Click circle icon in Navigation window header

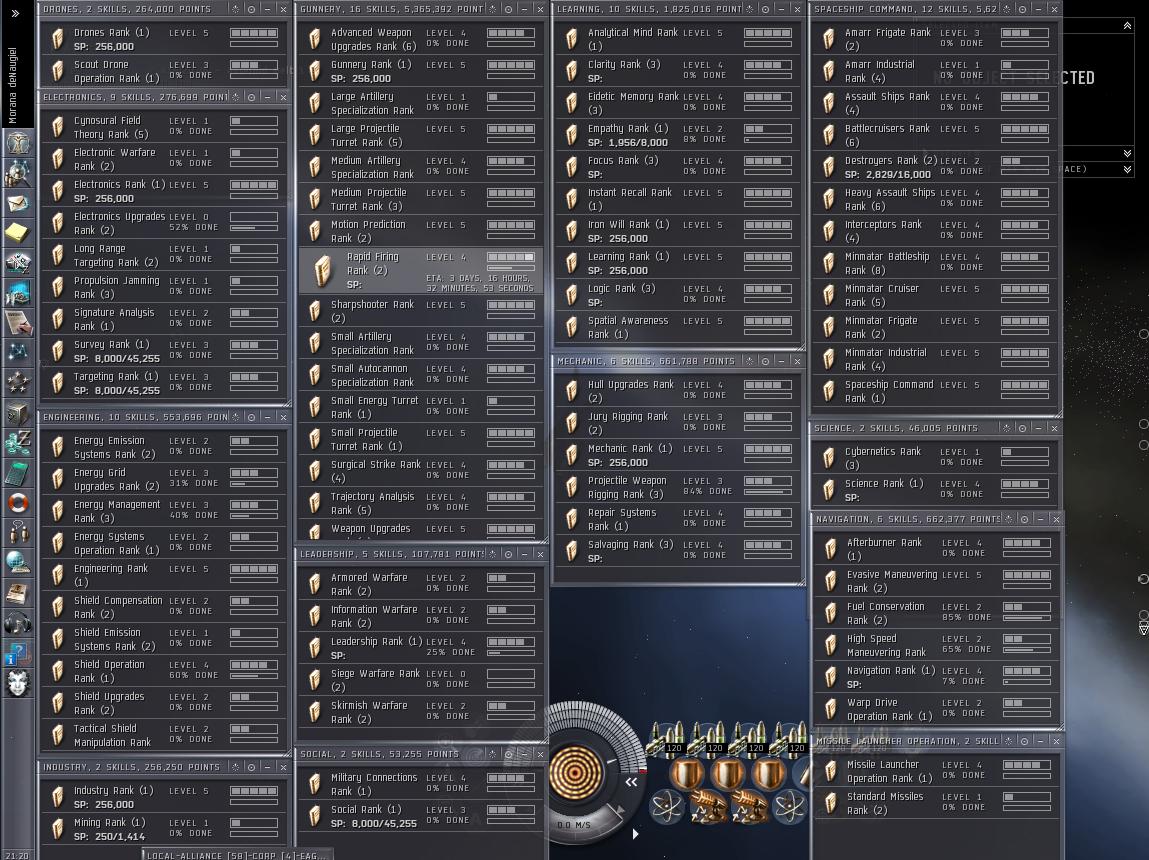pyautogui.click(x=1024, y=519)
